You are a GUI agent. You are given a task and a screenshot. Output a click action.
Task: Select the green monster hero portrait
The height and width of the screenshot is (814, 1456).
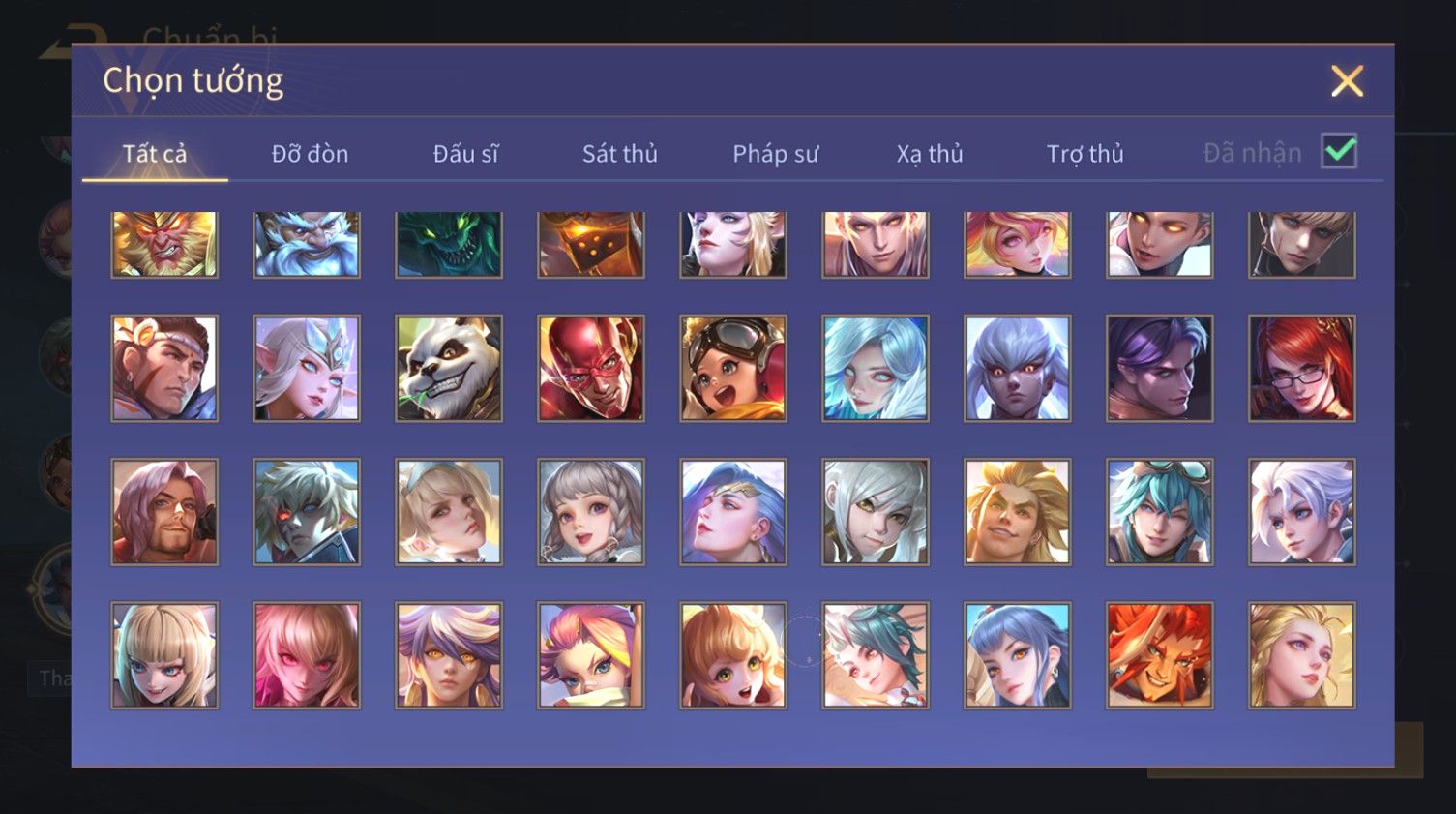(x=449, y=245)
